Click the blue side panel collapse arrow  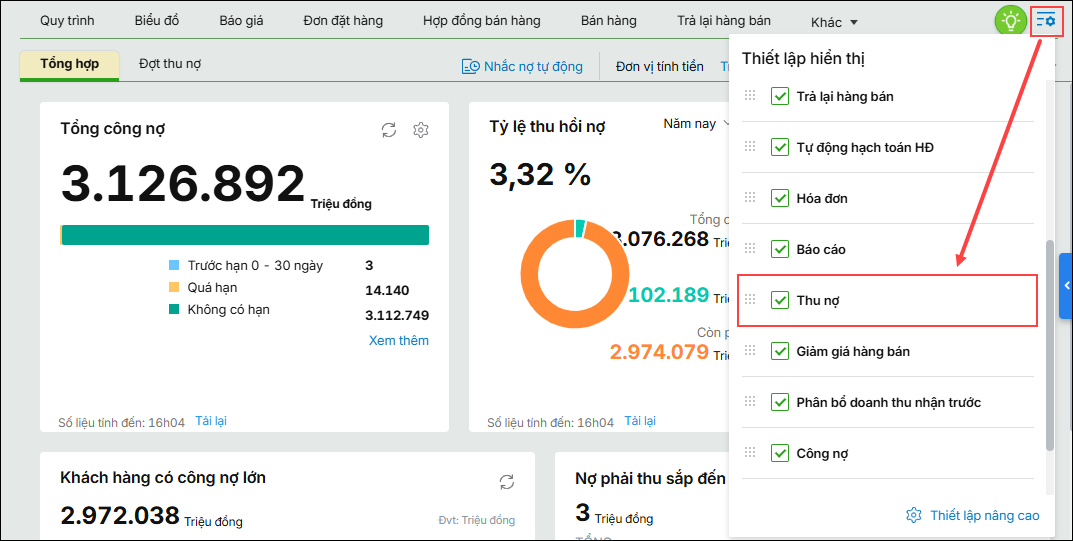(1065, 286)
